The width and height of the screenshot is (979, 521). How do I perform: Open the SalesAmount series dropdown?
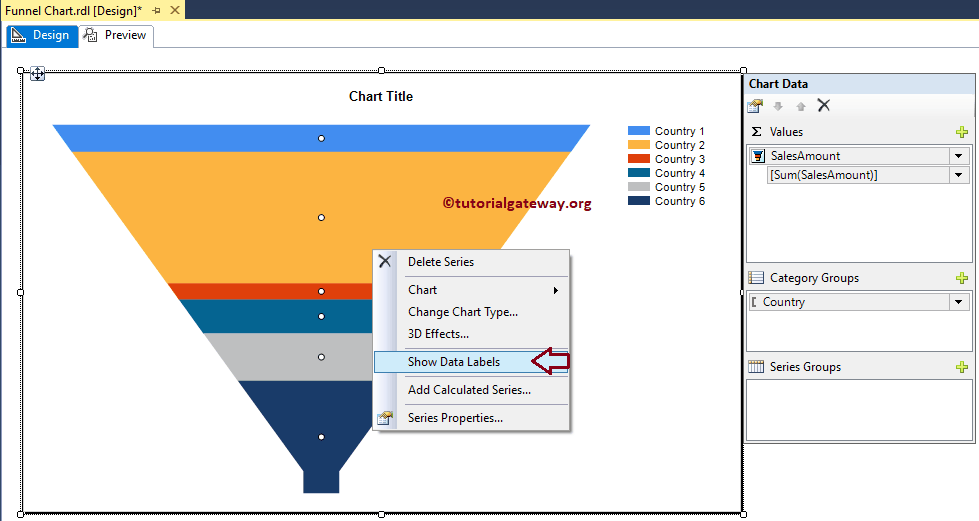[959, 156]
